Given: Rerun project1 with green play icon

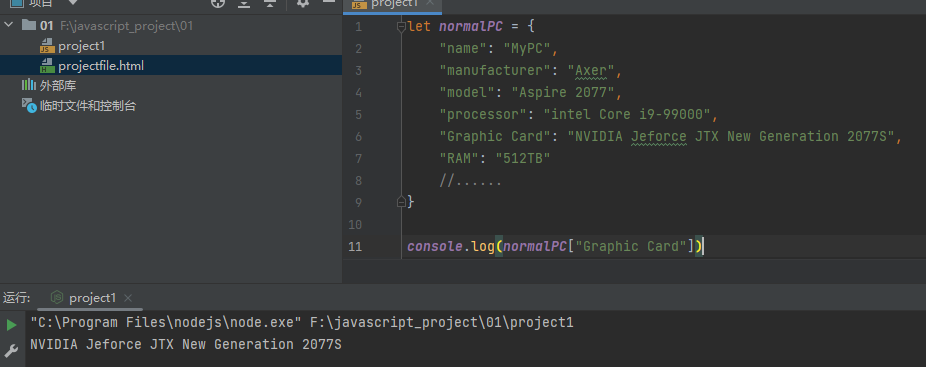Looking at the screenshot, I should [x=11, y=324].
